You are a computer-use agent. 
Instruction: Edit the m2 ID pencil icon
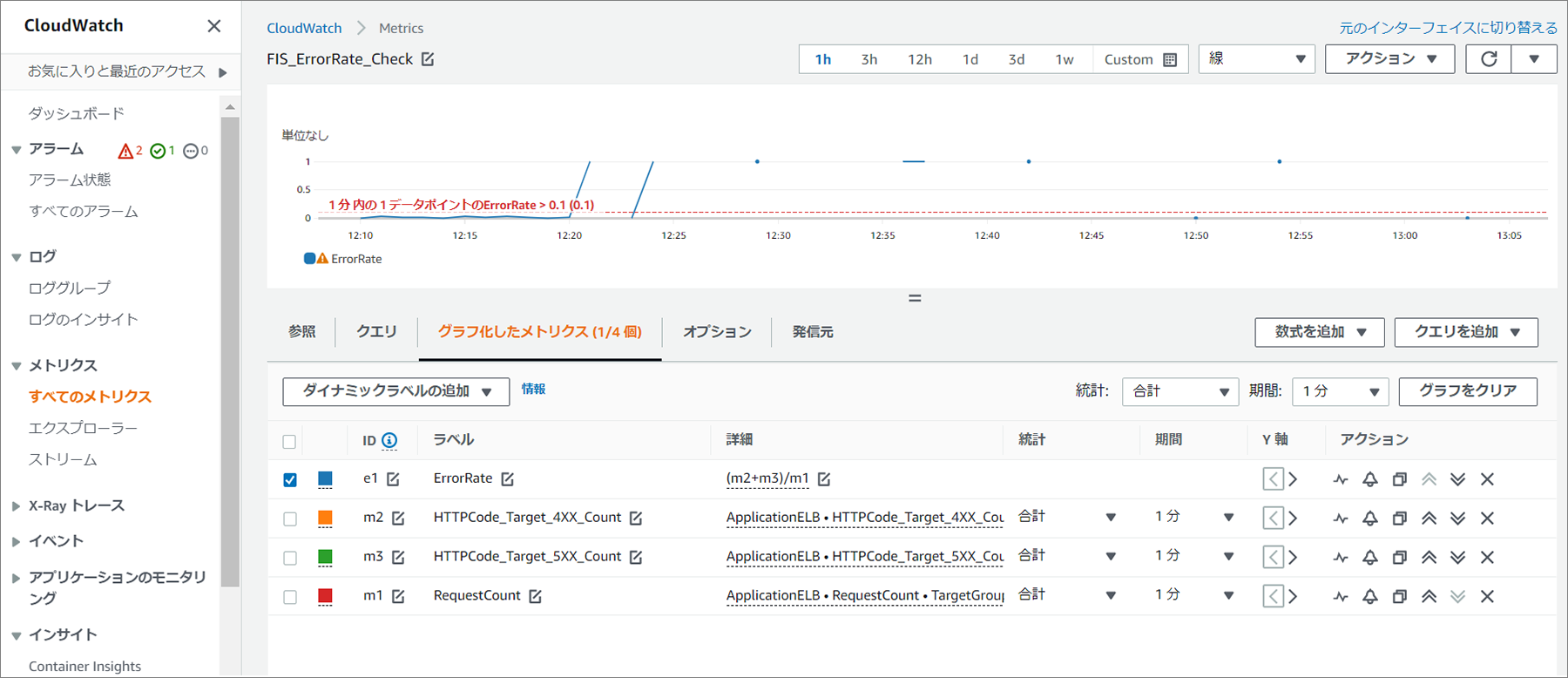coord(398,518)
